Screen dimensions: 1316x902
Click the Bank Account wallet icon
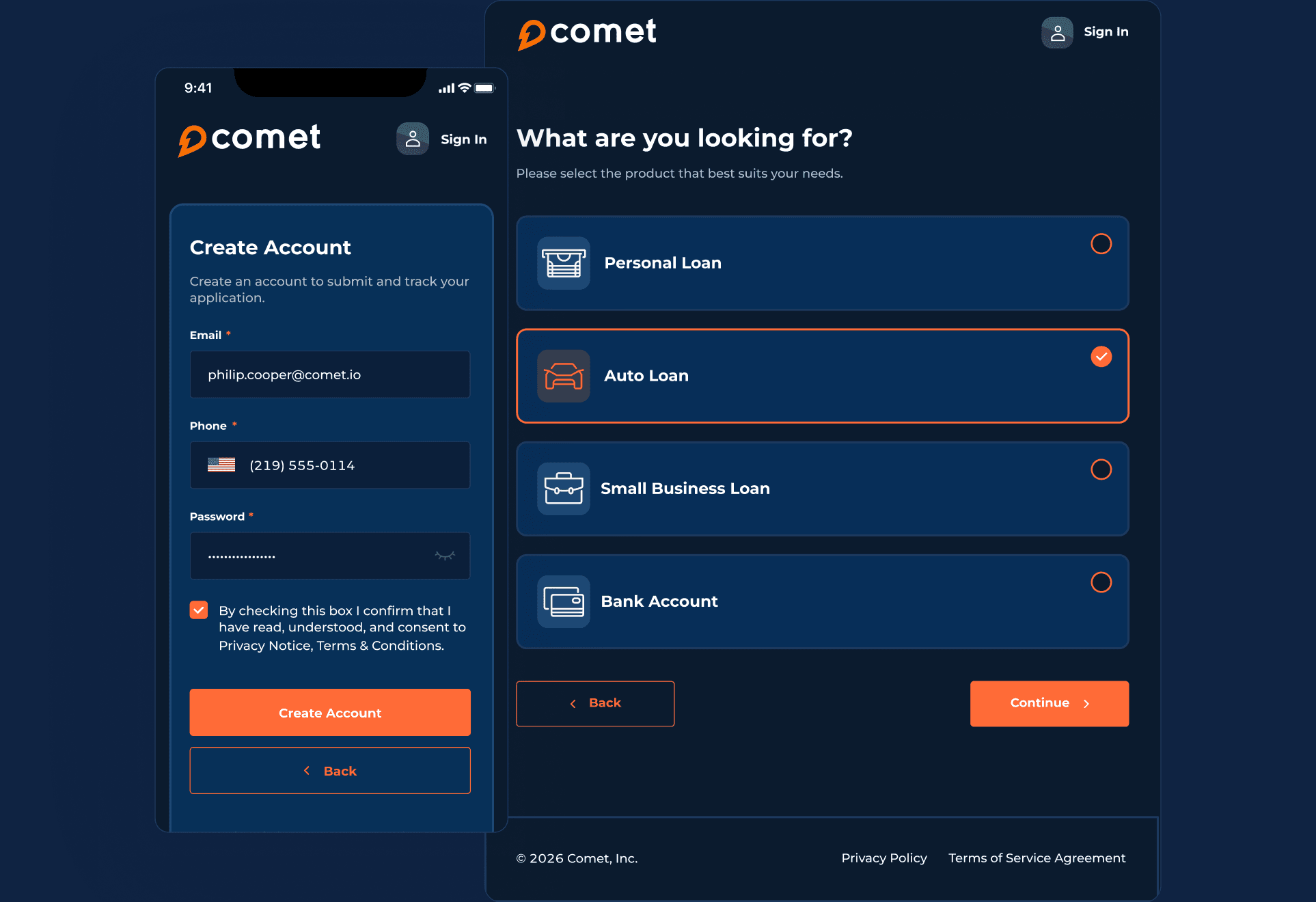click(x=563, y=601)
